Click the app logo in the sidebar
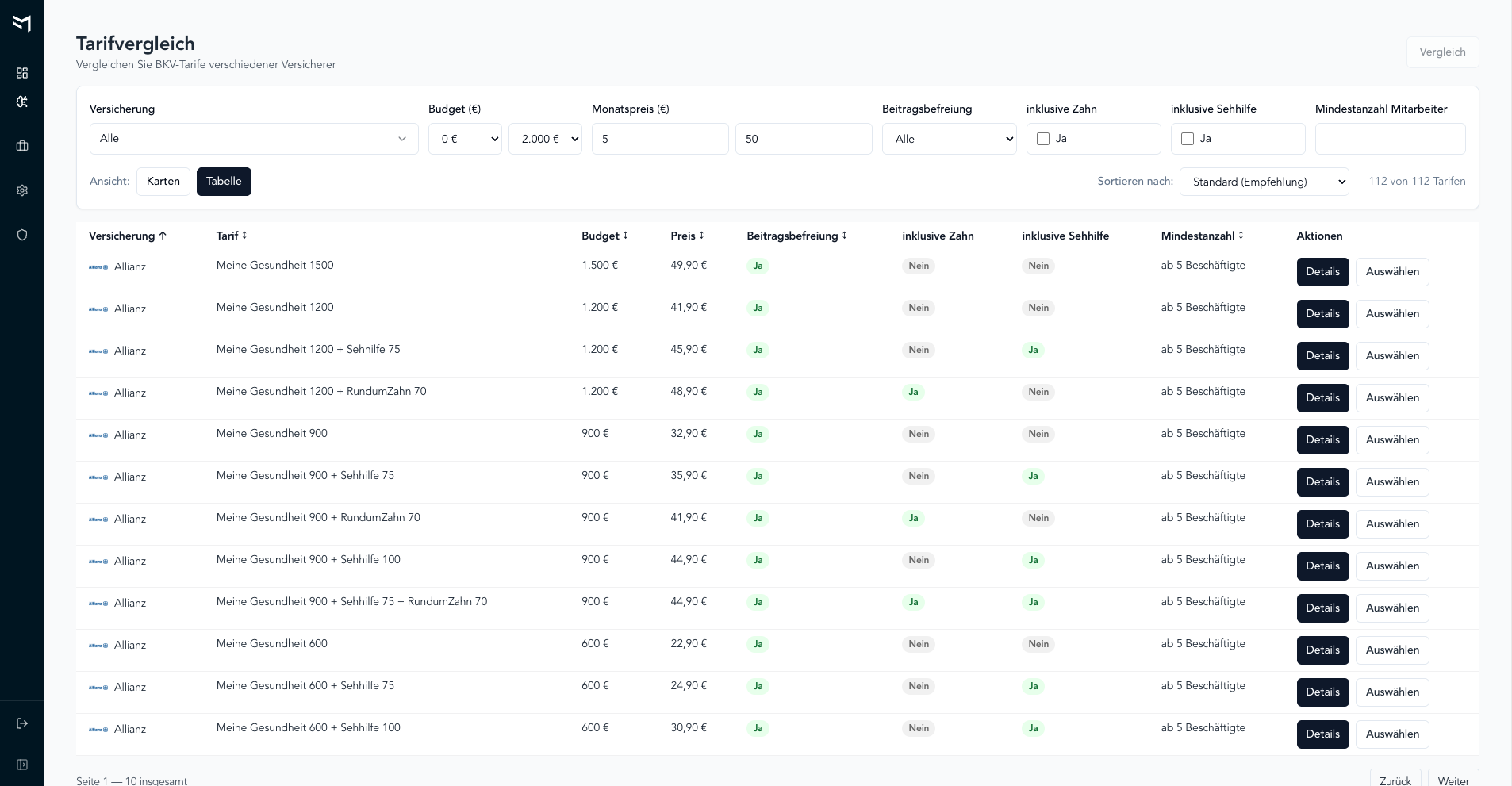Image resolution: width=1512 pixels, height=786 pixels. pos(22,23)
